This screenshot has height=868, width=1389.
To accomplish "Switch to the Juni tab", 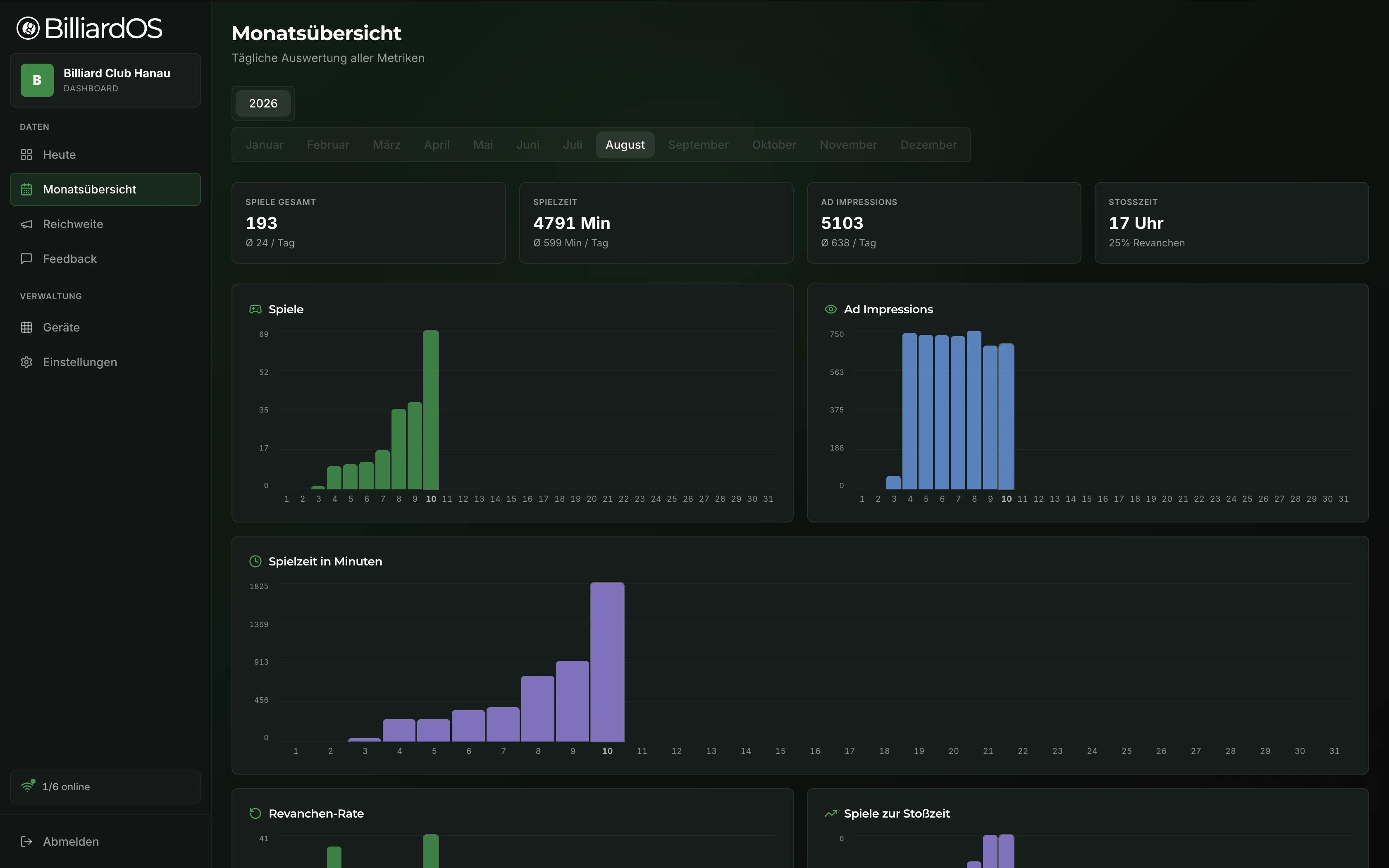I will pos(528,145).
